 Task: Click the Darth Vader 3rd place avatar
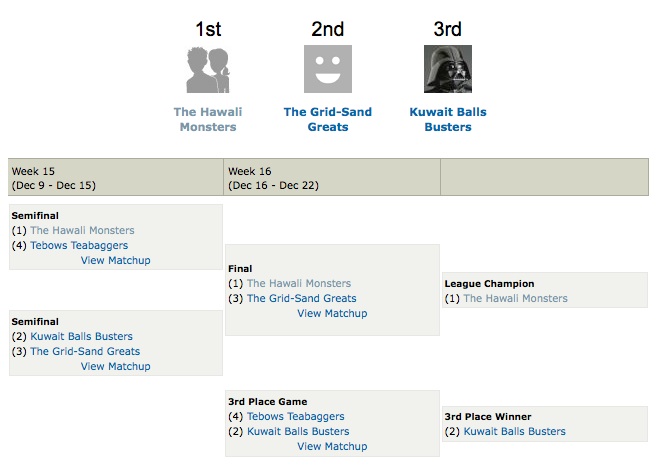point(448,69)
